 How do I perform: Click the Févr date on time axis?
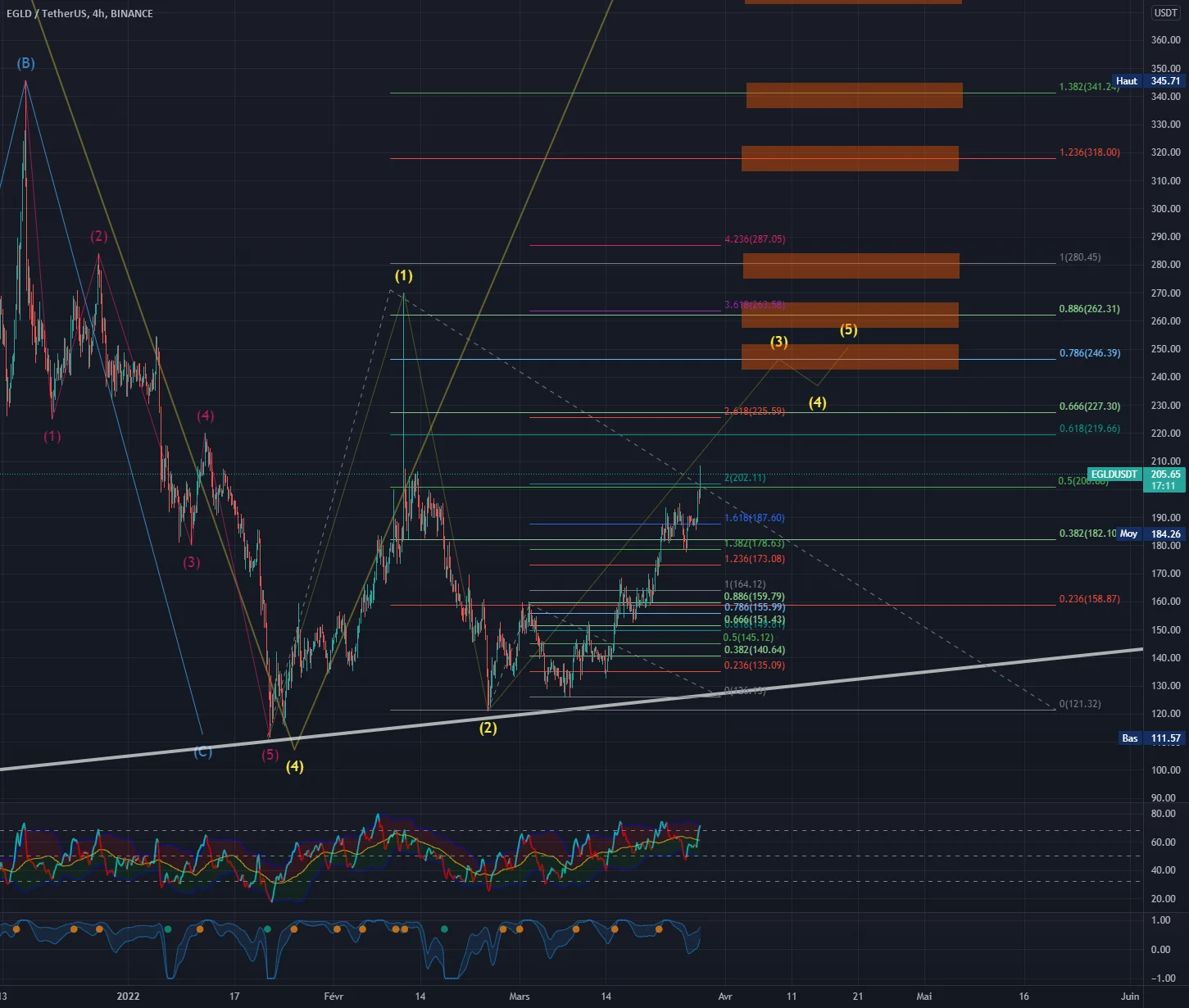click(334, 997)
